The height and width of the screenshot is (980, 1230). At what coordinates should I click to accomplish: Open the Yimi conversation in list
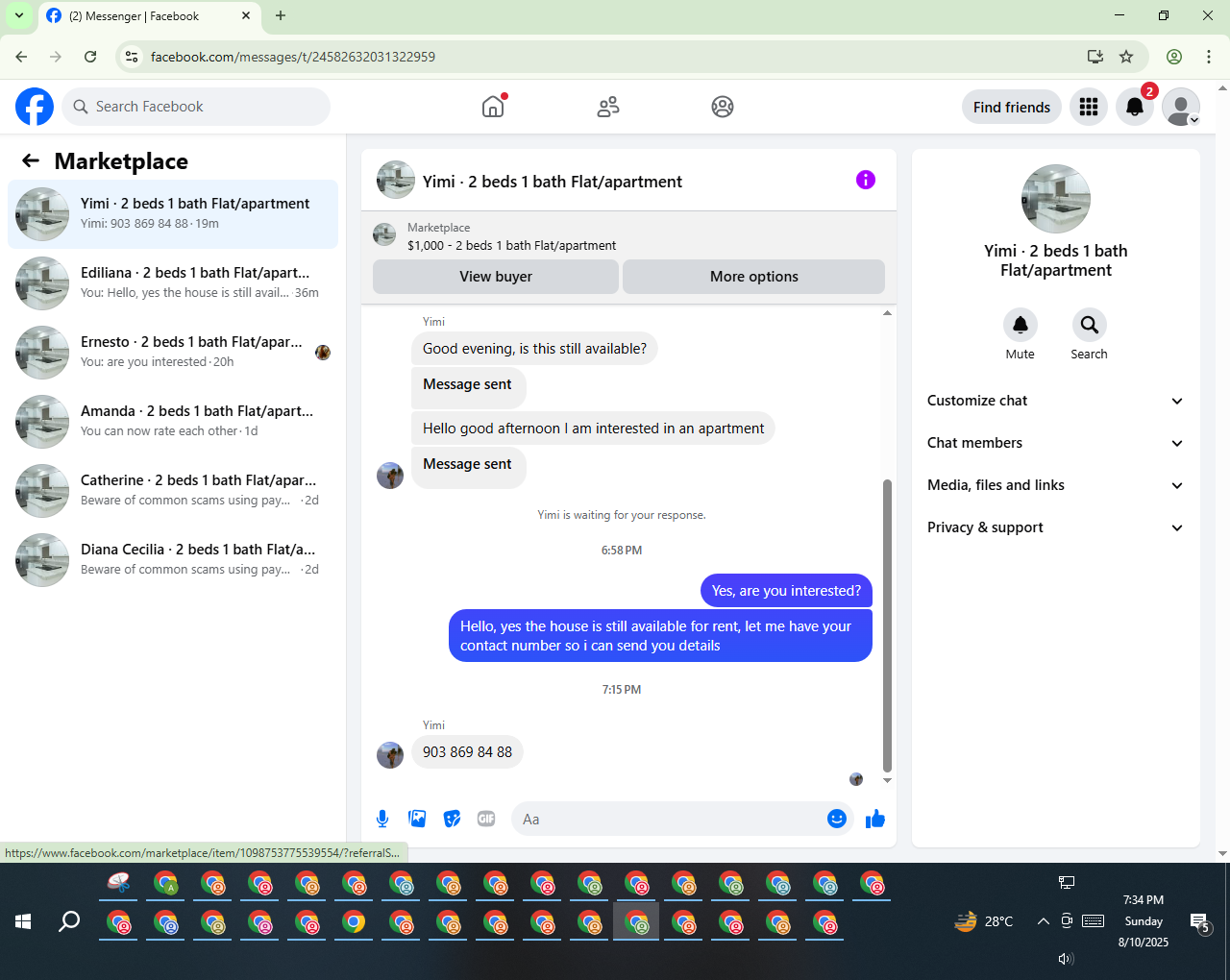tap(173, 214)
